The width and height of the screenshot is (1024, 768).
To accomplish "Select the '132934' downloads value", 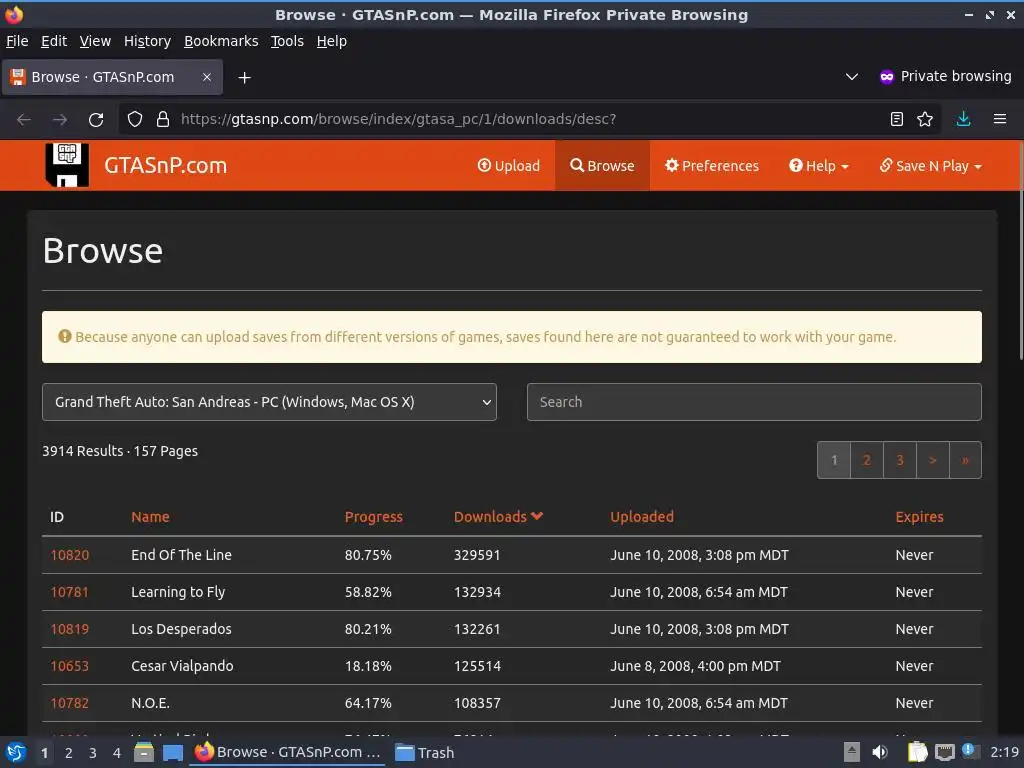I will pyautogui.click(x=477, y=592).
